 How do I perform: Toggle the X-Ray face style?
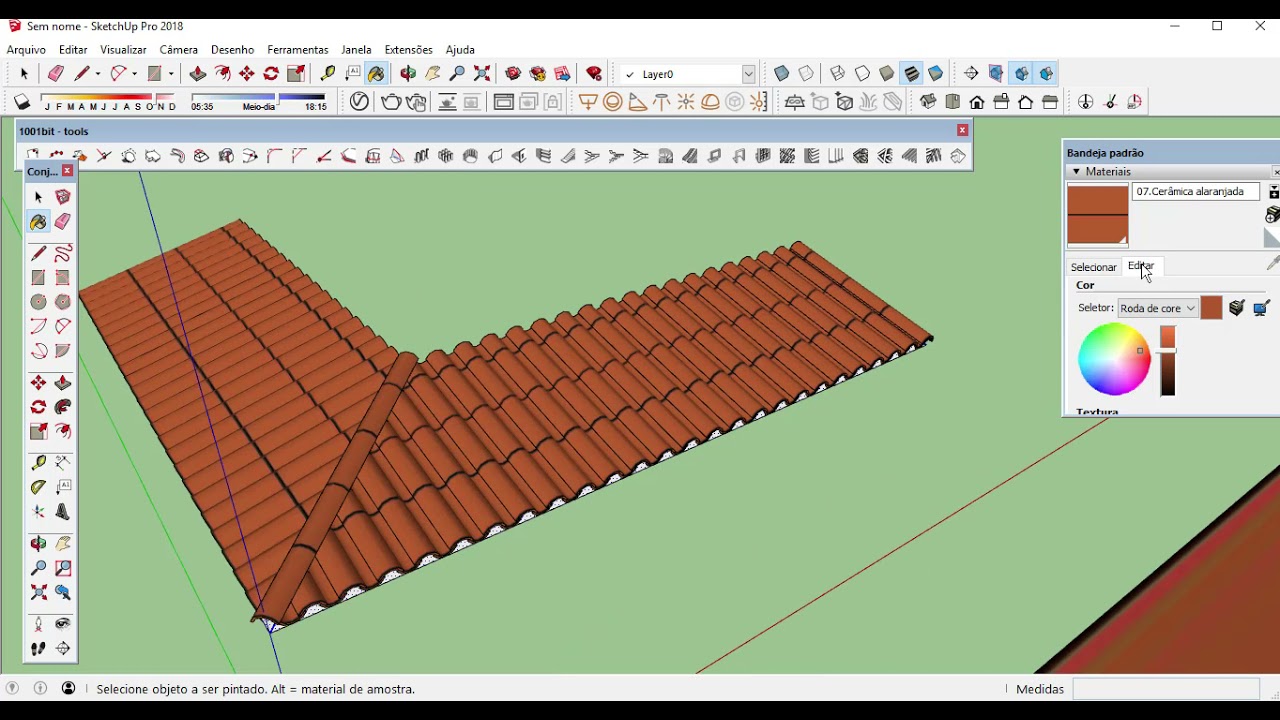(782, 74)
